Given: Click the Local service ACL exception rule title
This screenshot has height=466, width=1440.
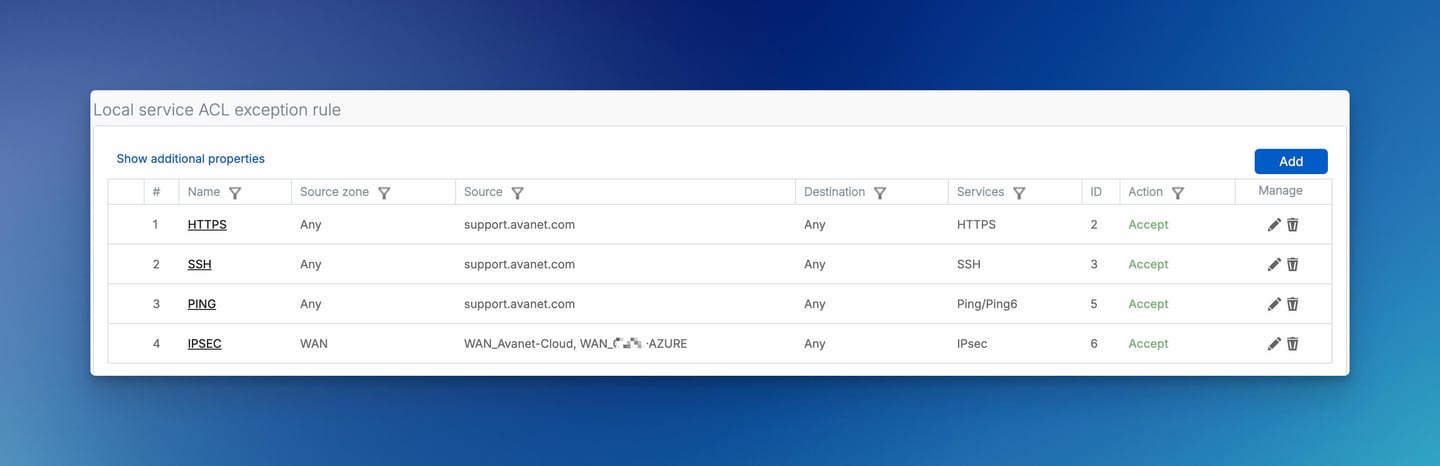Looking at the screenshot, I should [x=217, y=110].
